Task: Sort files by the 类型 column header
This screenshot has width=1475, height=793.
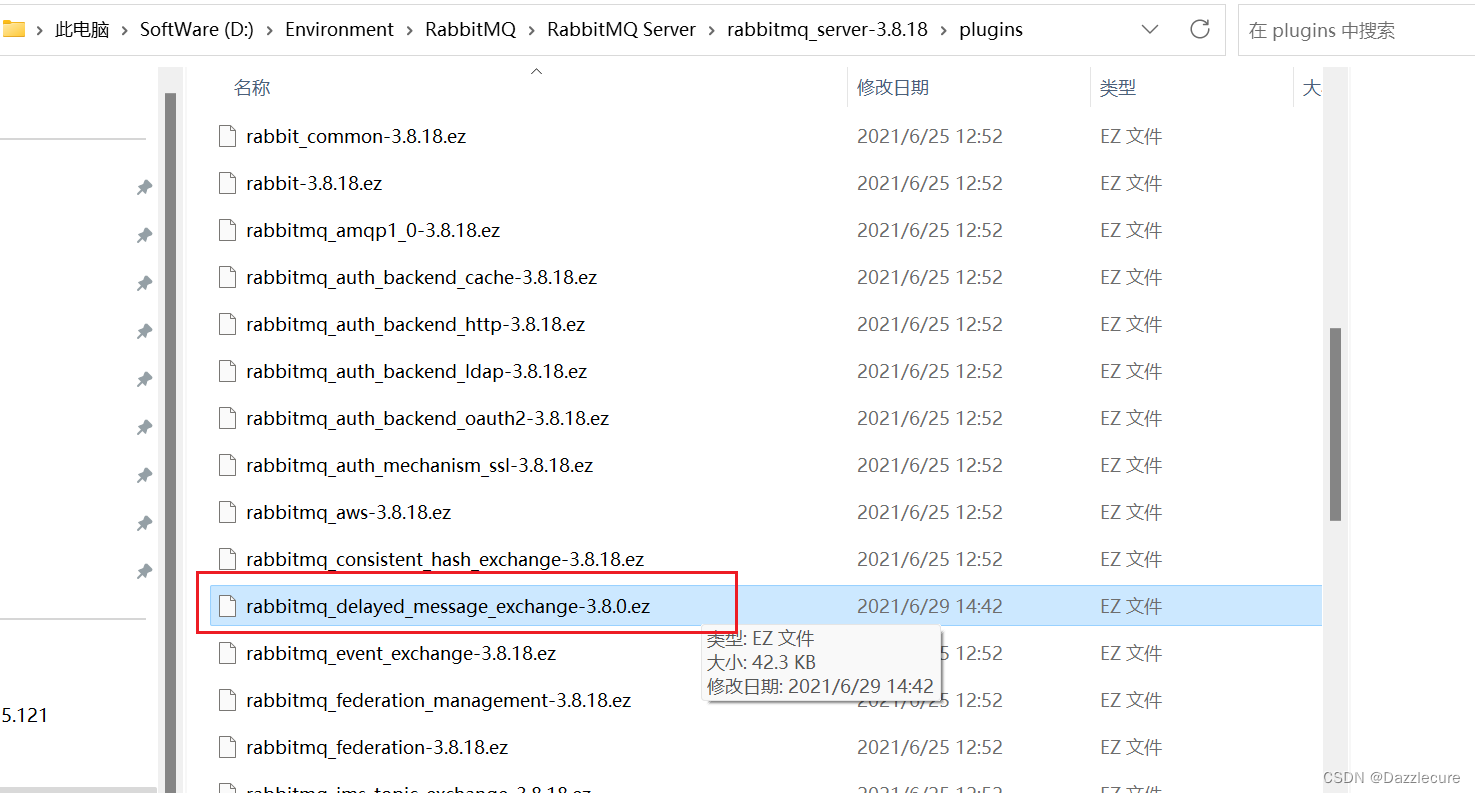Action: pyautogui.click(x=1118, y=88)
